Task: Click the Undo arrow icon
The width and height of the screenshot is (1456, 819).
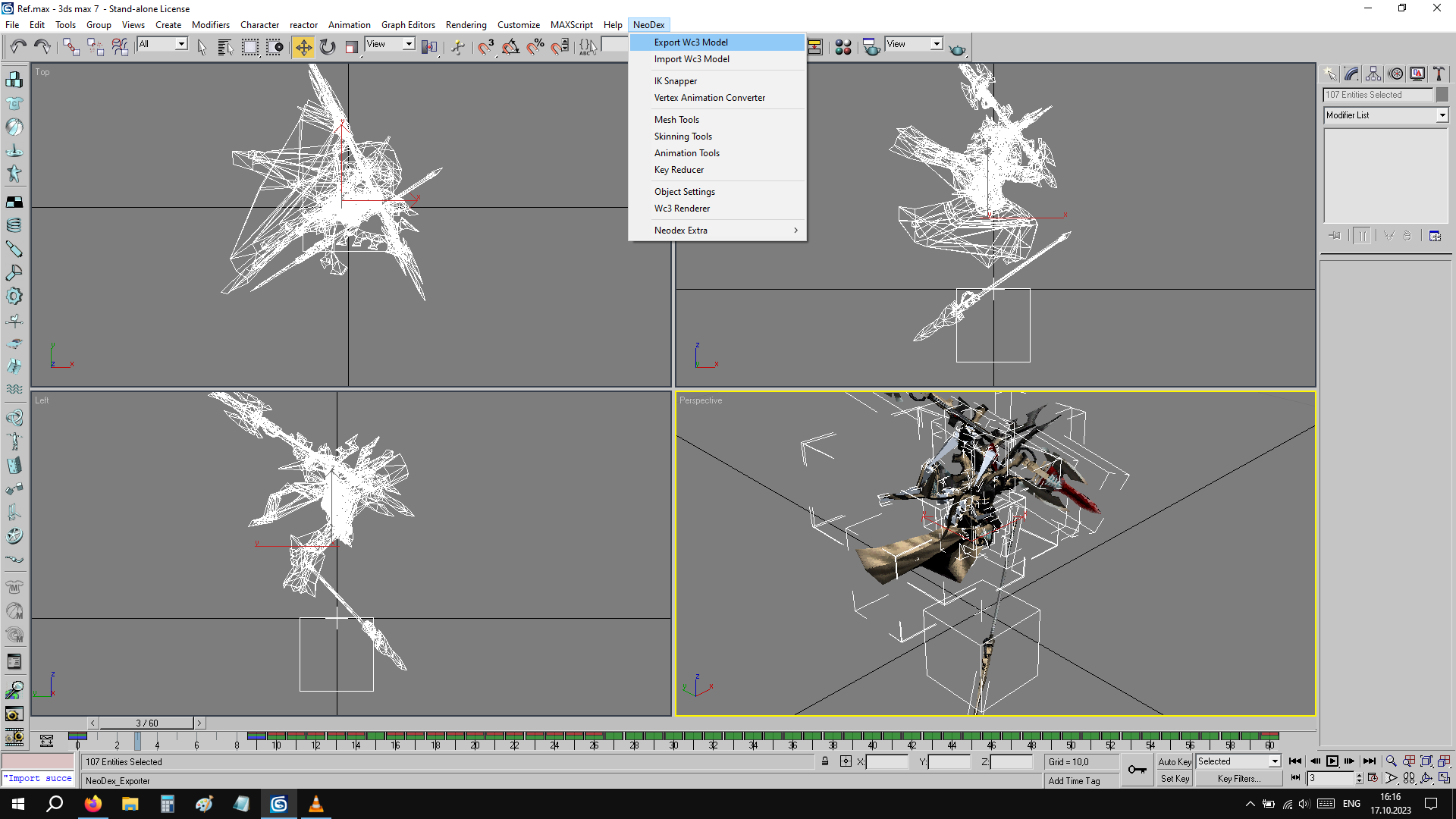Action: [18, 47]
